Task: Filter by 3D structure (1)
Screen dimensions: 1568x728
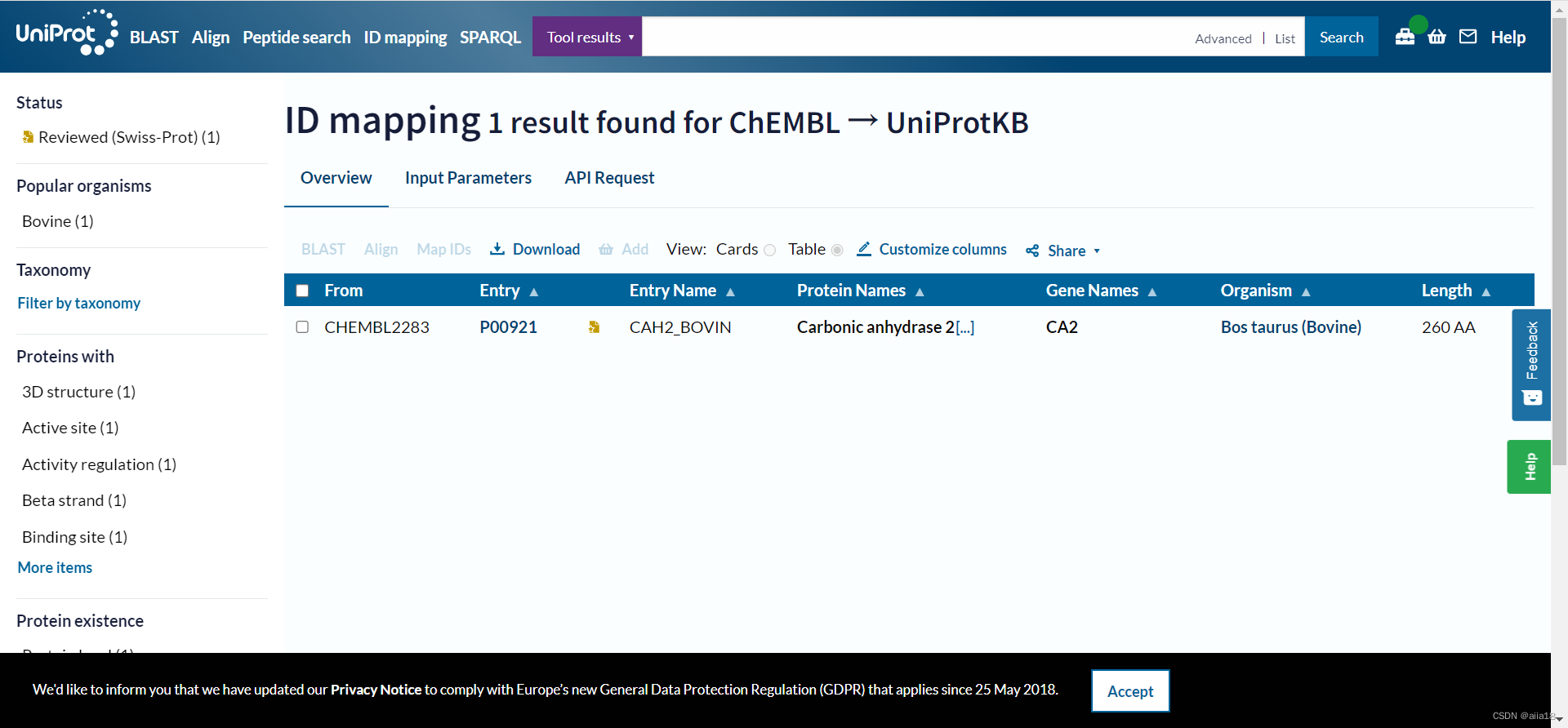Action: pos(78,392)
